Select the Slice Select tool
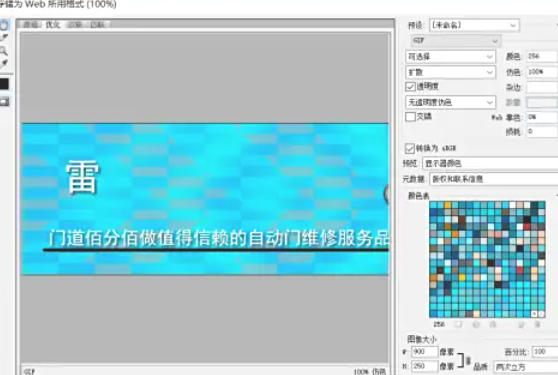 coord(4,38)
